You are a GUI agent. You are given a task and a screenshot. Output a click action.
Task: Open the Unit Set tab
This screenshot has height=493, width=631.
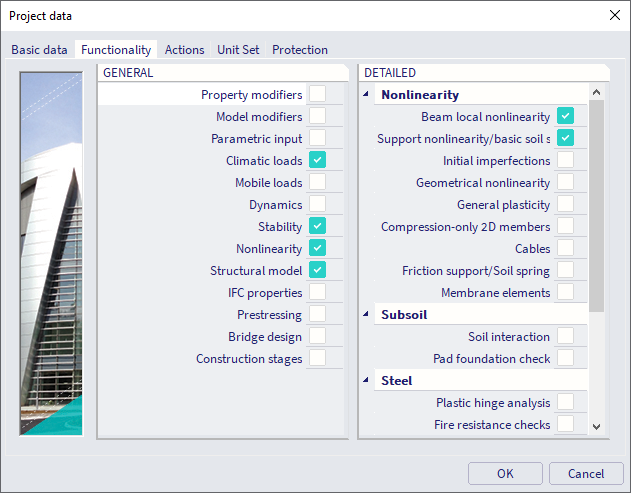click(x=238, y=50)
